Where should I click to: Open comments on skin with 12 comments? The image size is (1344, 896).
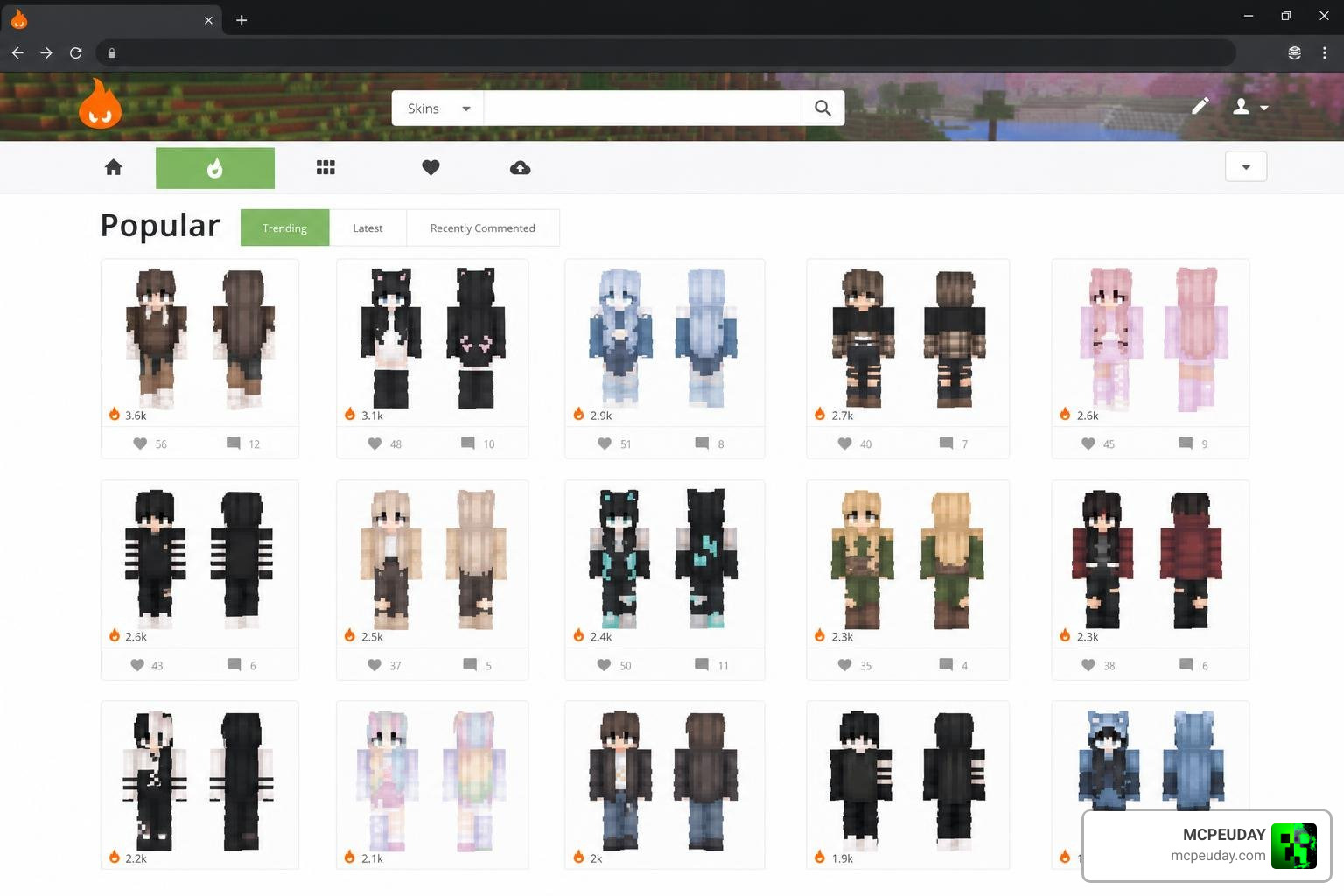(x=234, y=444)
